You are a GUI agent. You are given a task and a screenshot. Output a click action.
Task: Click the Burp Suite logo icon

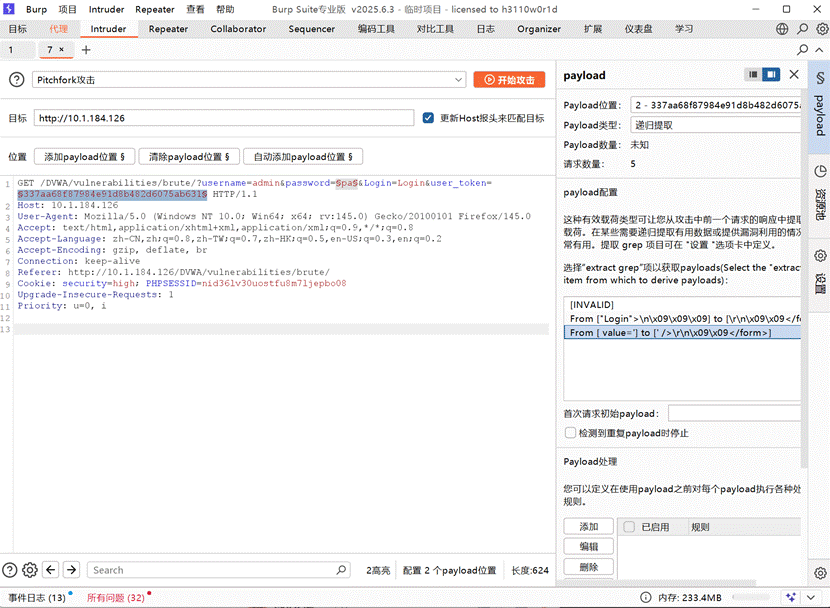pos(9,9)
